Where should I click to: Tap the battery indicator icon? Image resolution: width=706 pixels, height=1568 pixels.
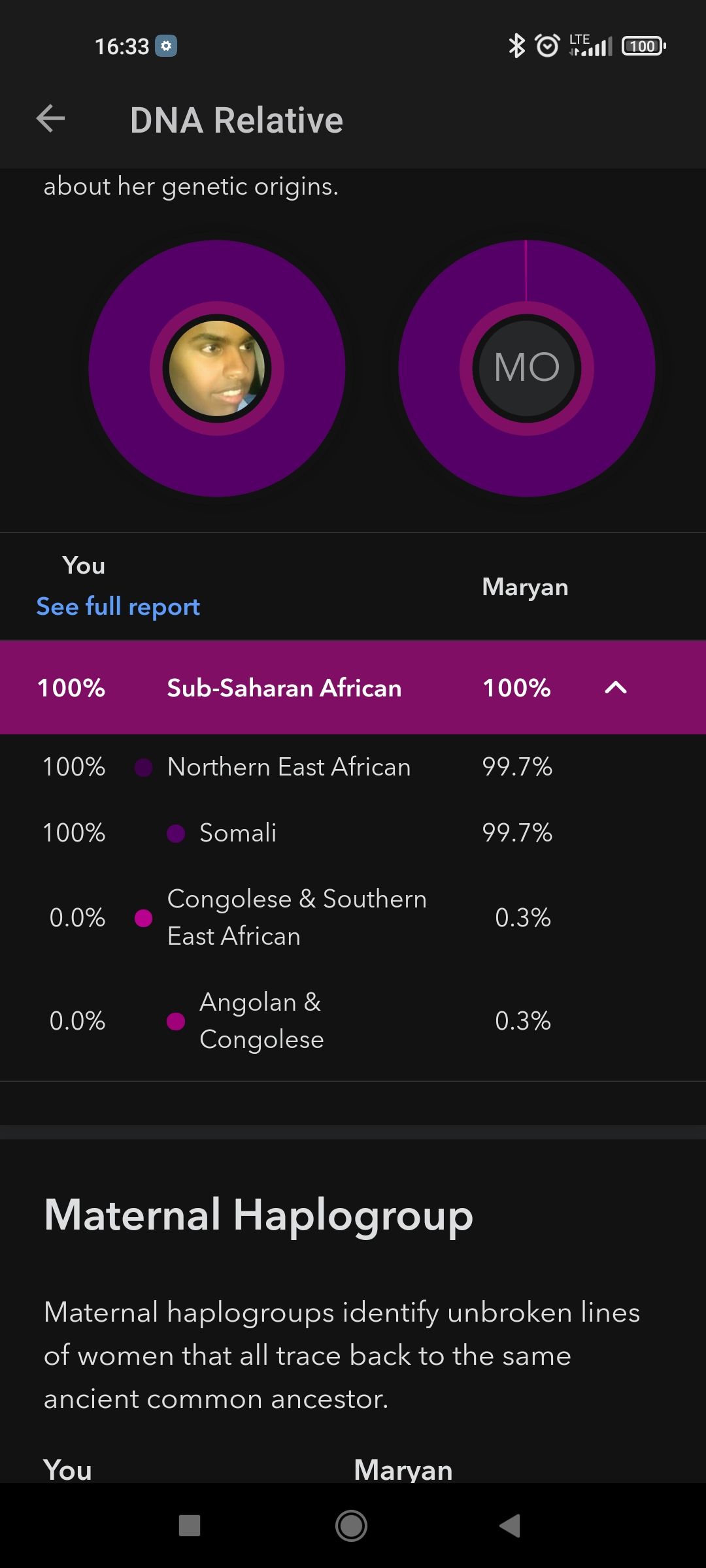(x=643, y=46)
